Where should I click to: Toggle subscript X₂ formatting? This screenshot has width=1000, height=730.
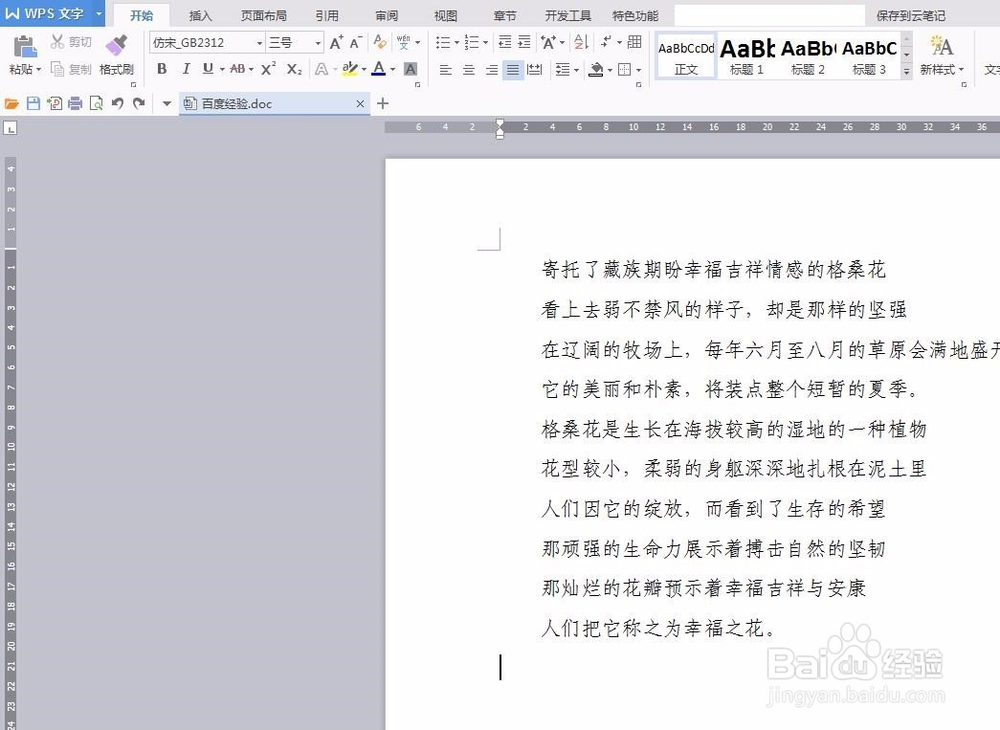[x=294, y=69]
